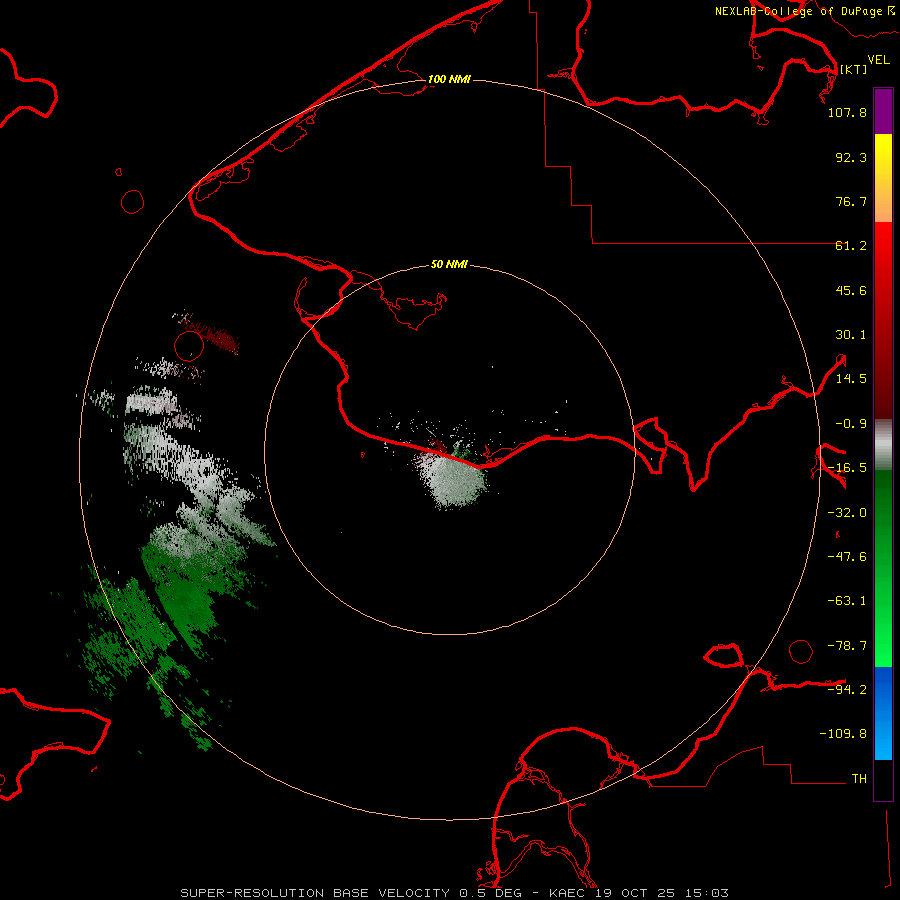Click the -32.0 scale value

[x=847, y=513]
